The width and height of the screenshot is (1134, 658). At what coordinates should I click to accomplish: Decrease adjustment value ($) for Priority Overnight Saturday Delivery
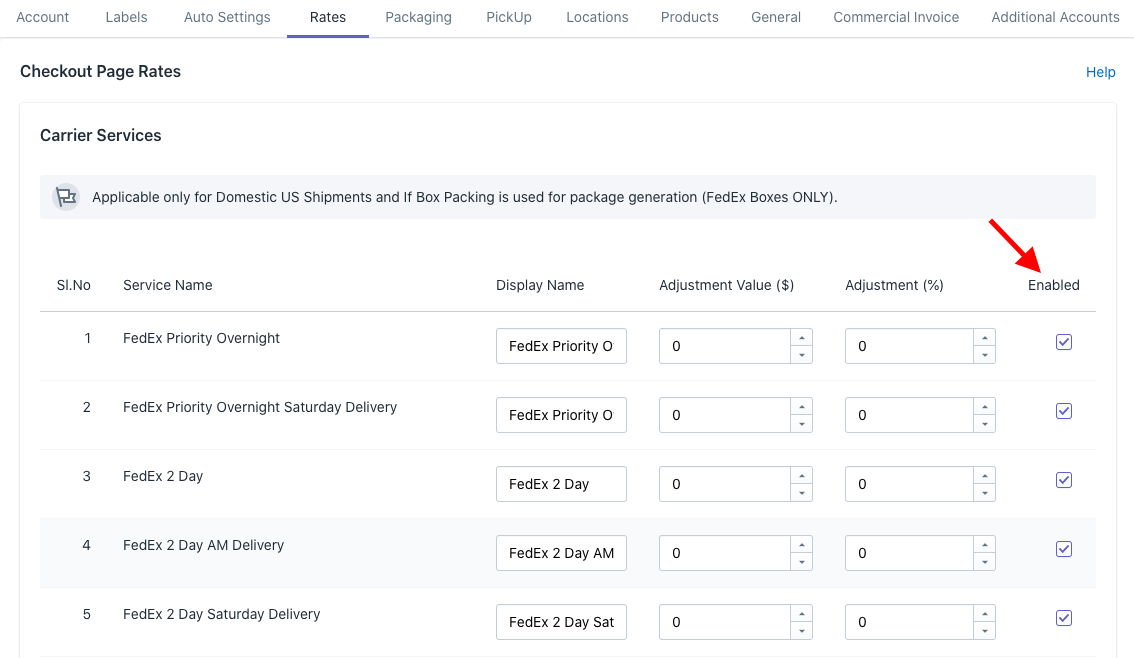pyautogui.click(x=801, y=424)
